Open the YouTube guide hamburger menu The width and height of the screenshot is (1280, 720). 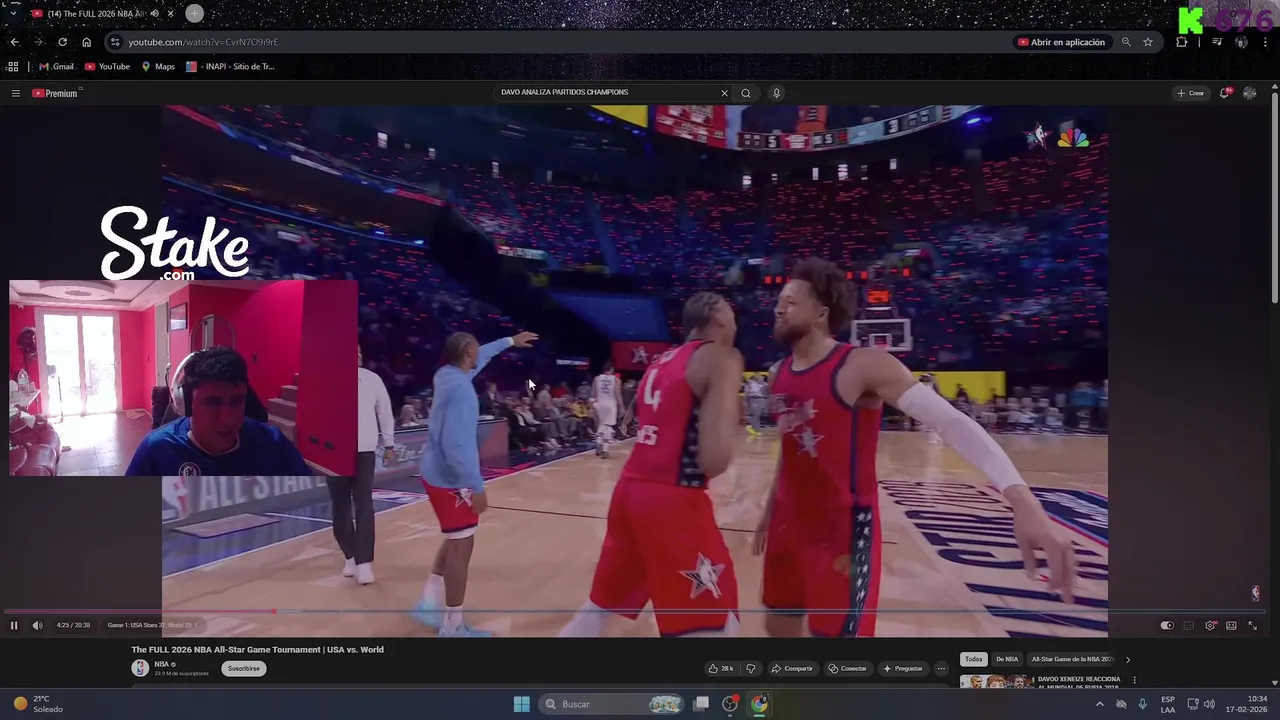point(16,93)
